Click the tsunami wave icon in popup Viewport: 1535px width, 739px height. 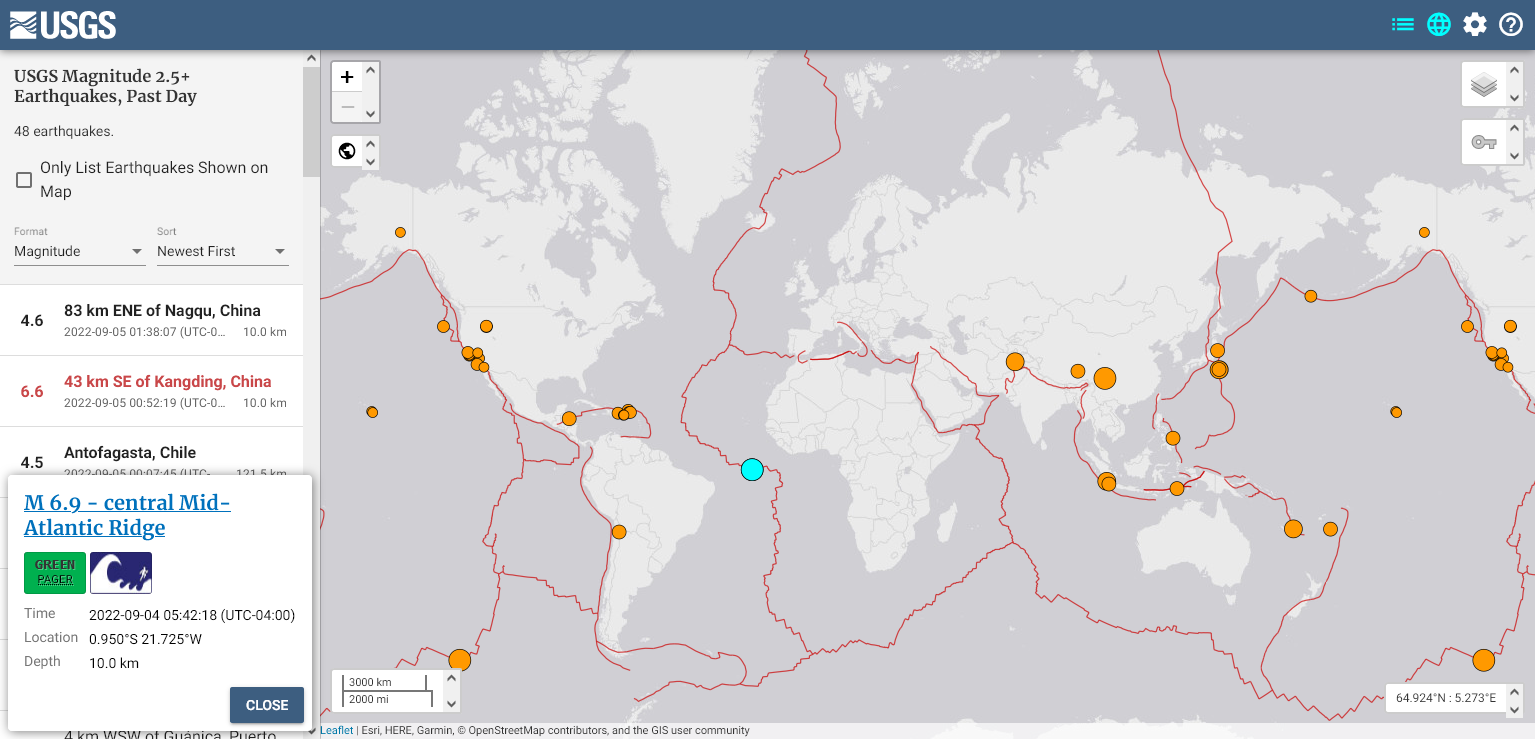(121, 573)
